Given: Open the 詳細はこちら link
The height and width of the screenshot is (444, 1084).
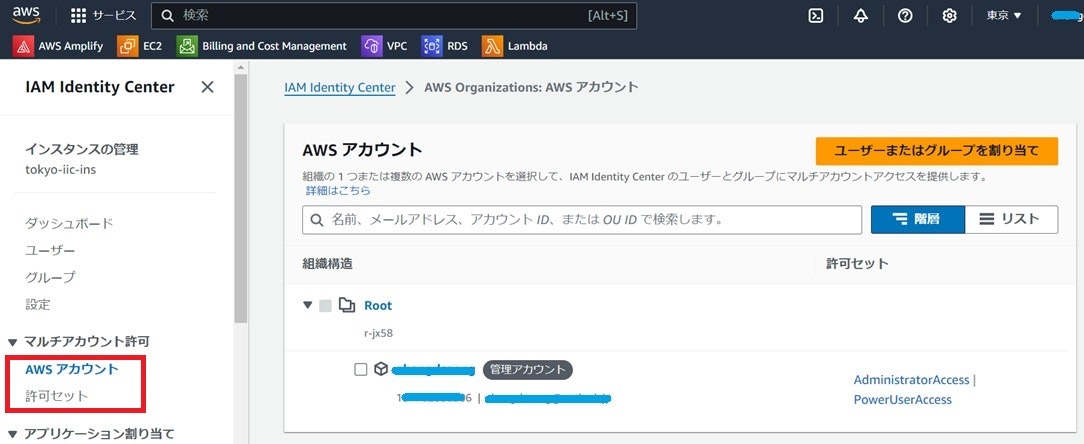Looking at the screenshot, I should (339, 190).
